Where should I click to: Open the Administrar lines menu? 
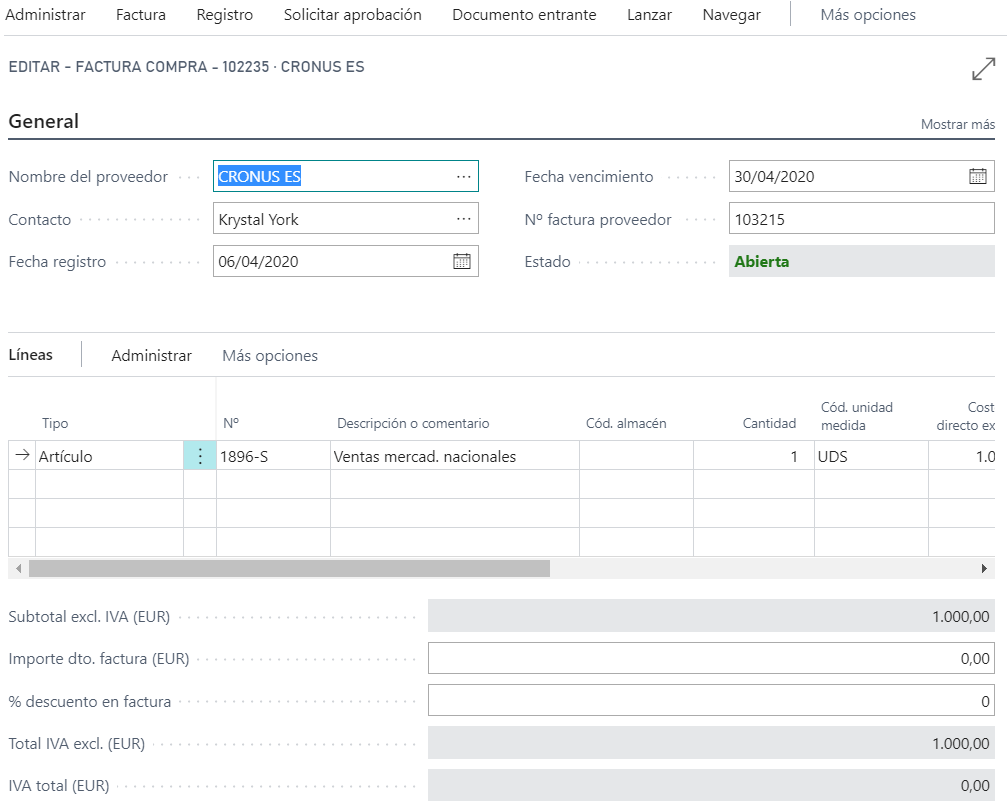pos(153,355)
